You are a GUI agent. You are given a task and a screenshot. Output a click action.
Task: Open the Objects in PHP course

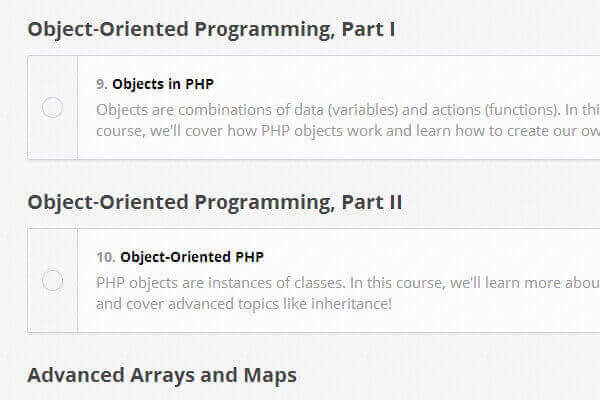point(163,84)
